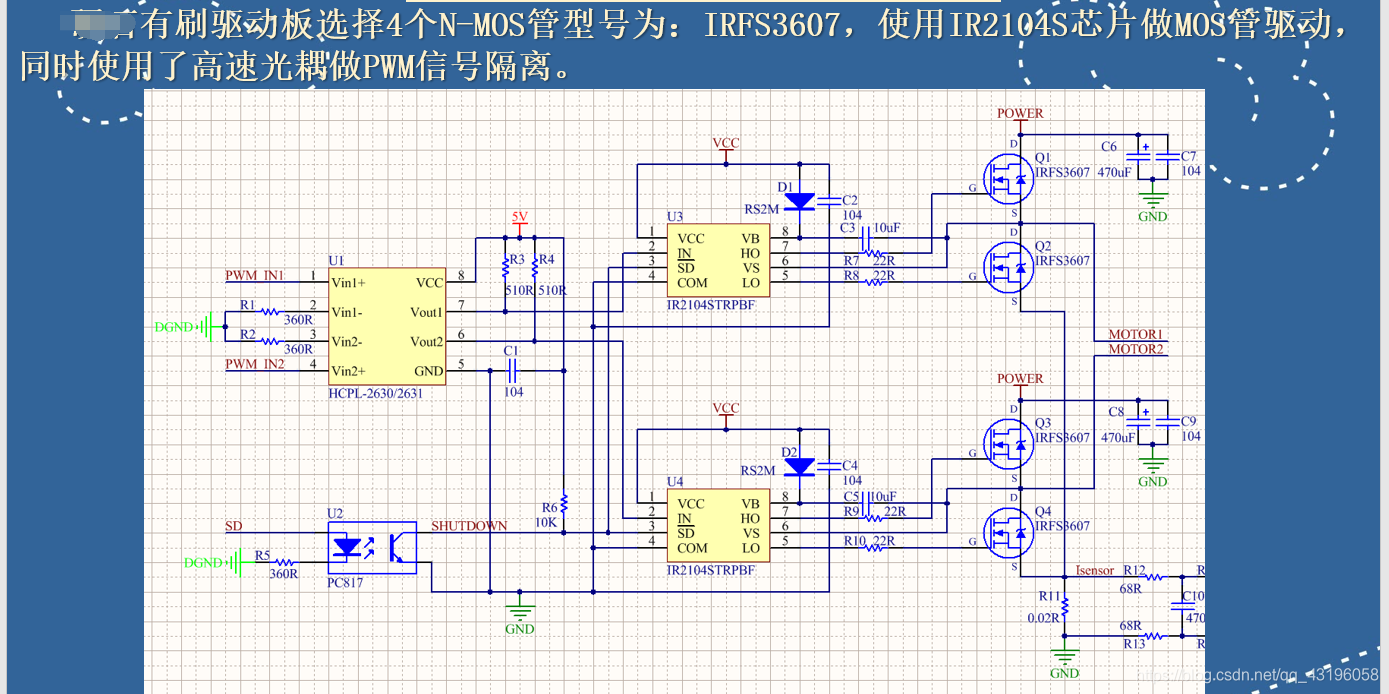This screenshot has height=694, width=1389.
Task: Click ground symbol below C6 and C7
Action: (x=1153, y=199)
